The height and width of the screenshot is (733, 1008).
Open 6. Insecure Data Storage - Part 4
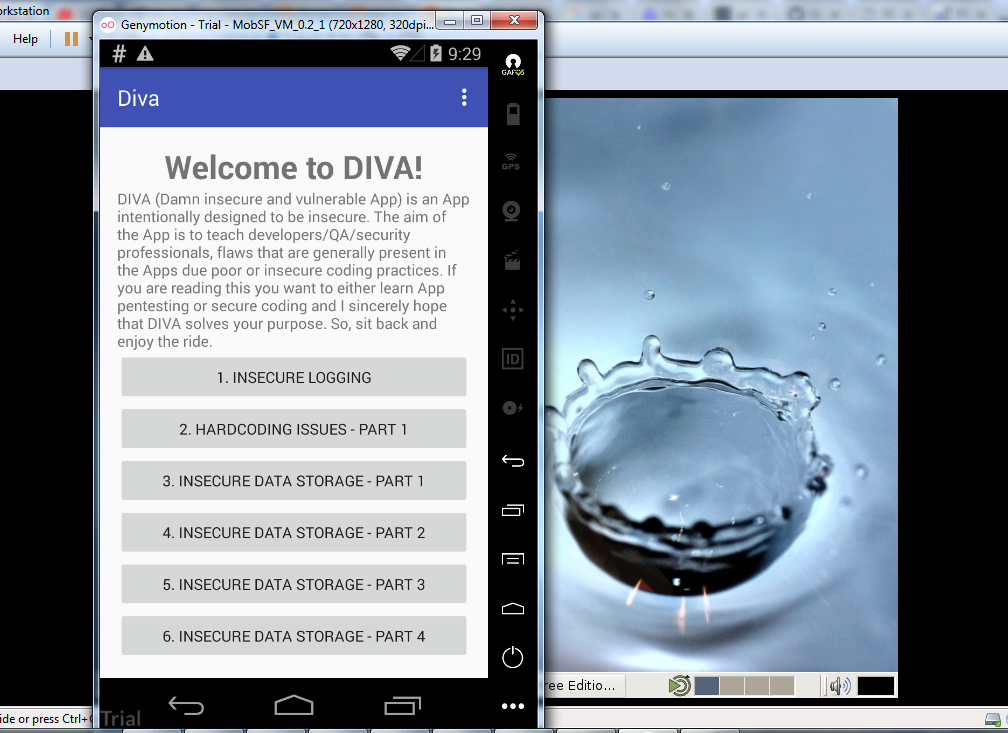point(294,636)
